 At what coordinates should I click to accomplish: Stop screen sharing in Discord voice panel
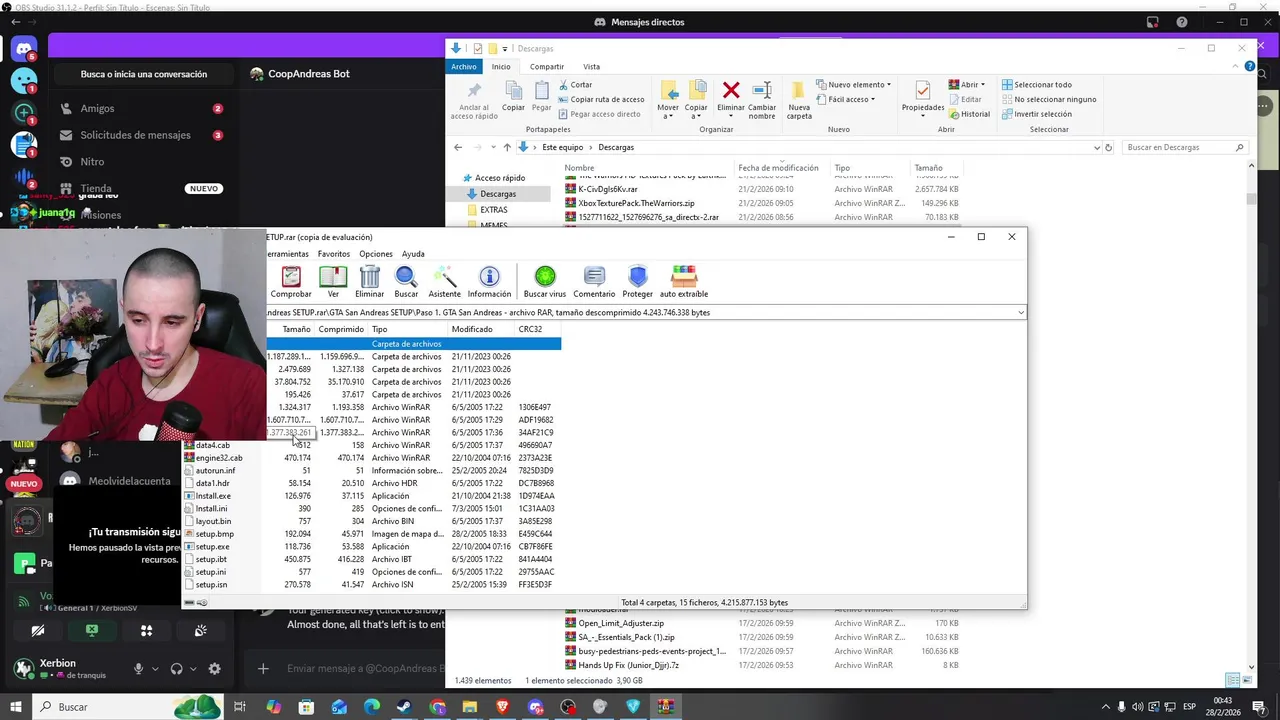(x=92, y=630)
